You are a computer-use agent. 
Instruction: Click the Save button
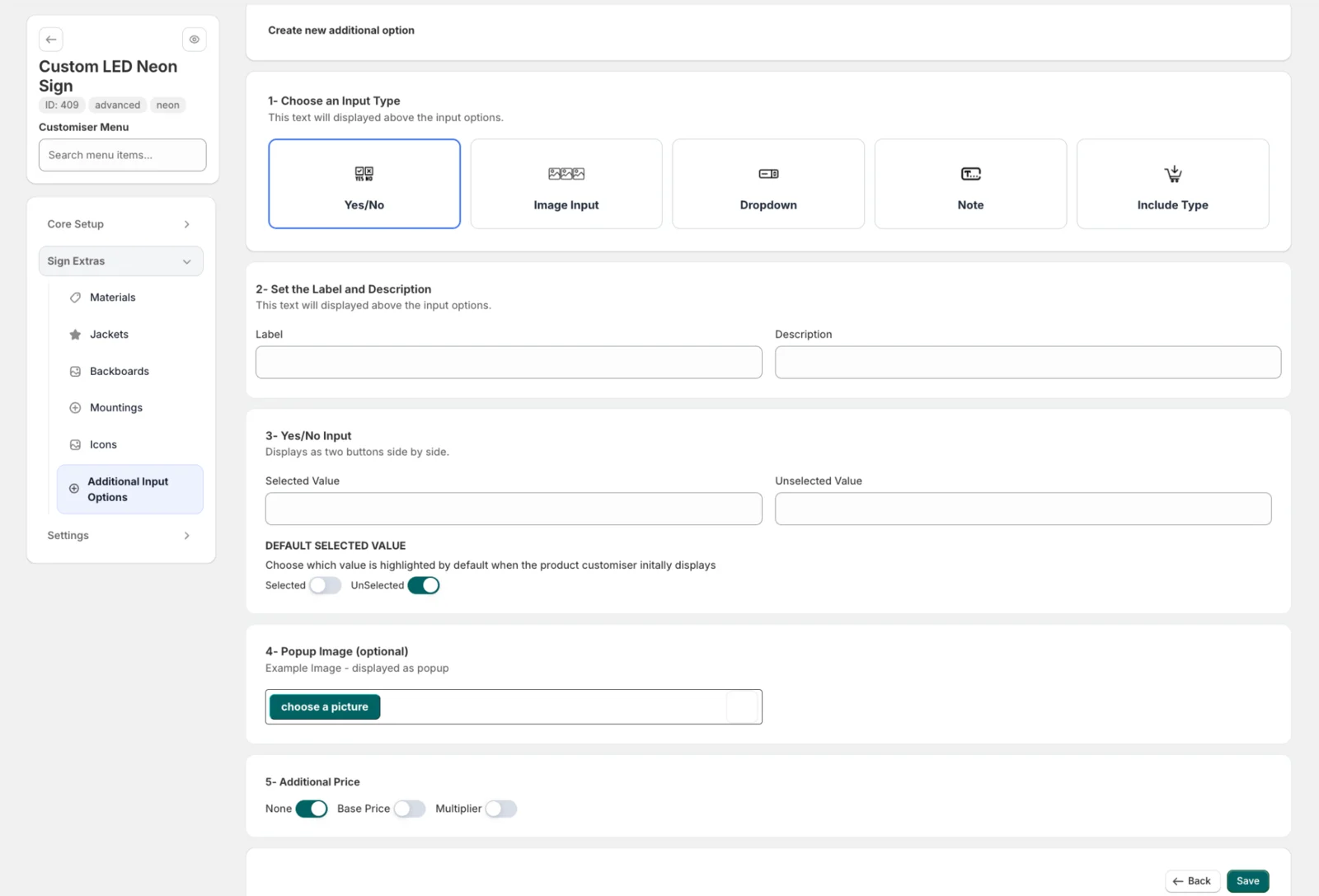tap(1248, 881)
